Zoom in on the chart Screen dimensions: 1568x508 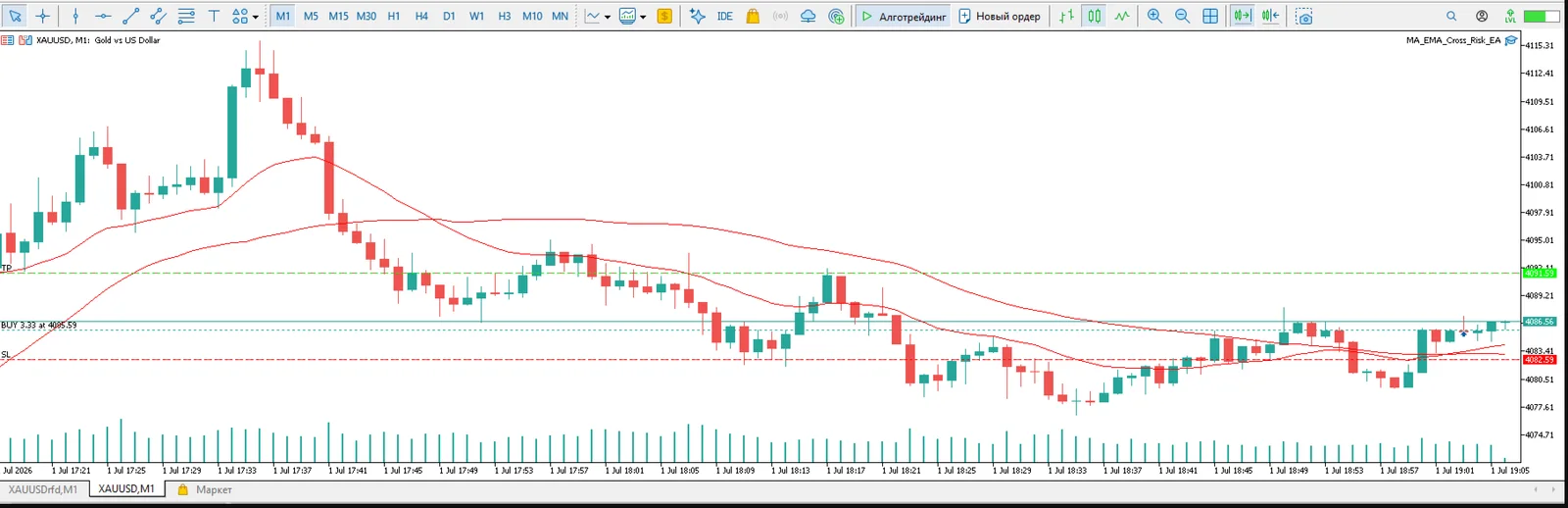(x=1154, y=16)
